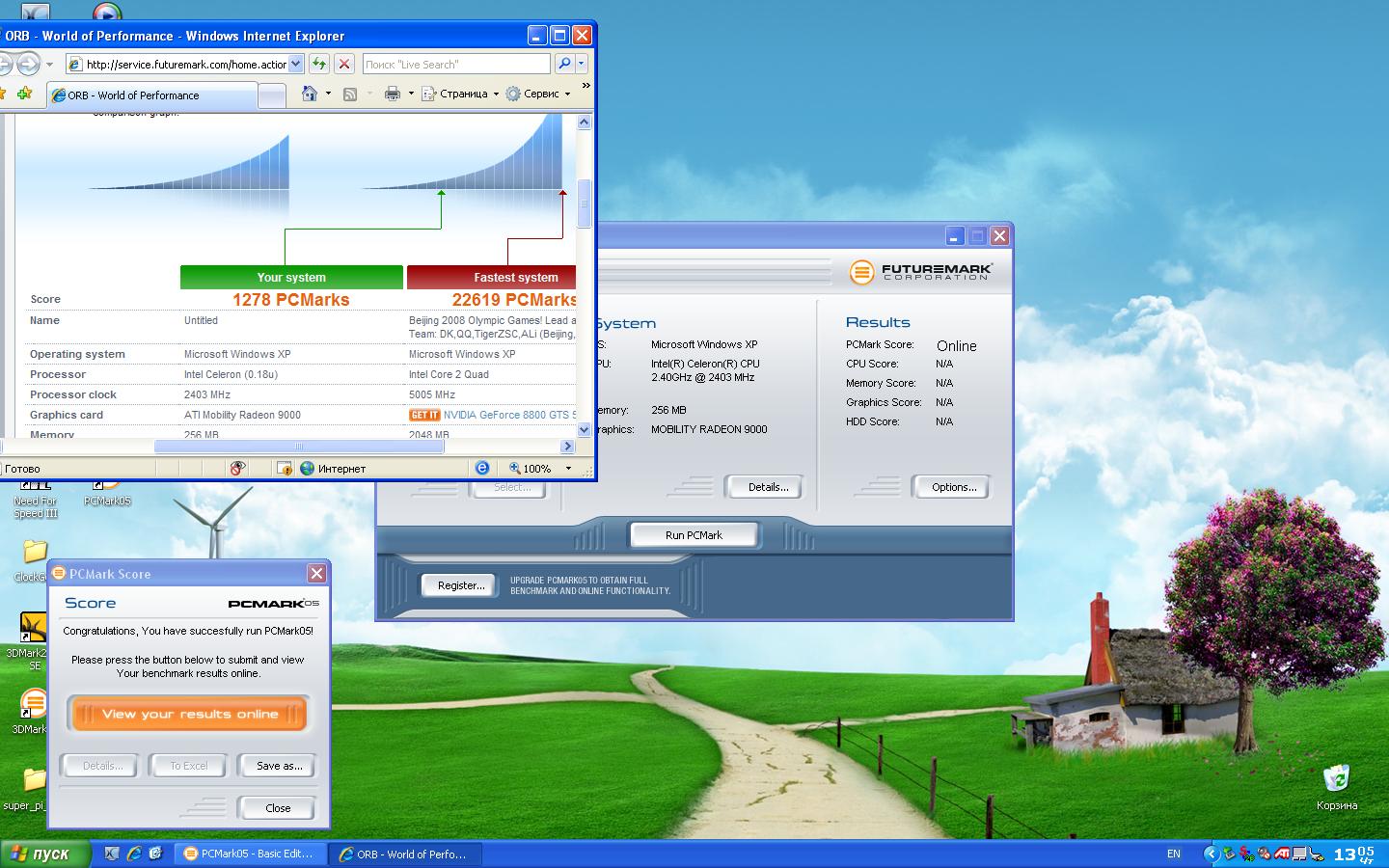
Task: Click the privacy report eye icon in status bar
Action: 237,469
